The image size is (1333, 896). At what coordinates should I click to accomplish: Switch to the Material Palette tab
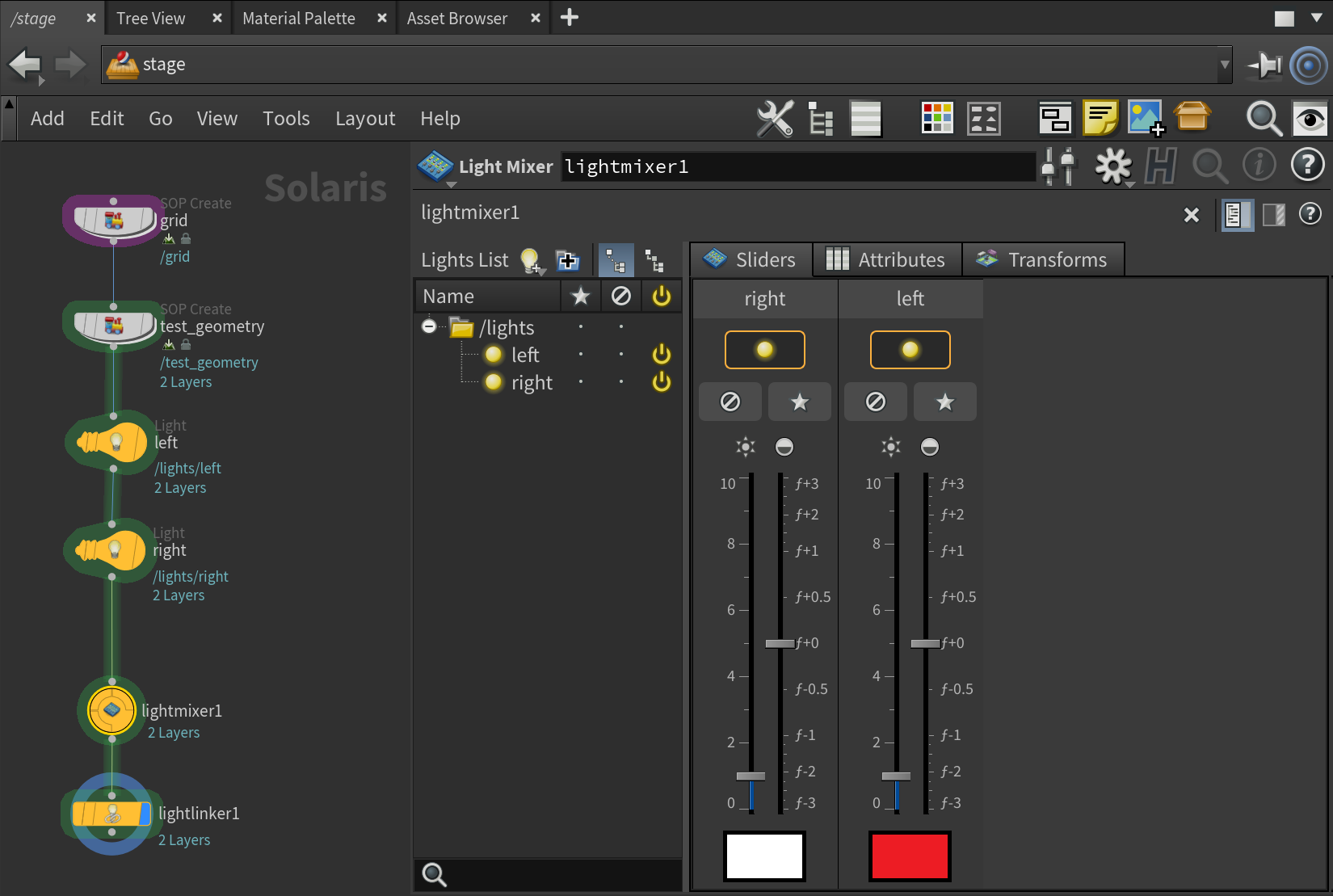pos(299,18)
